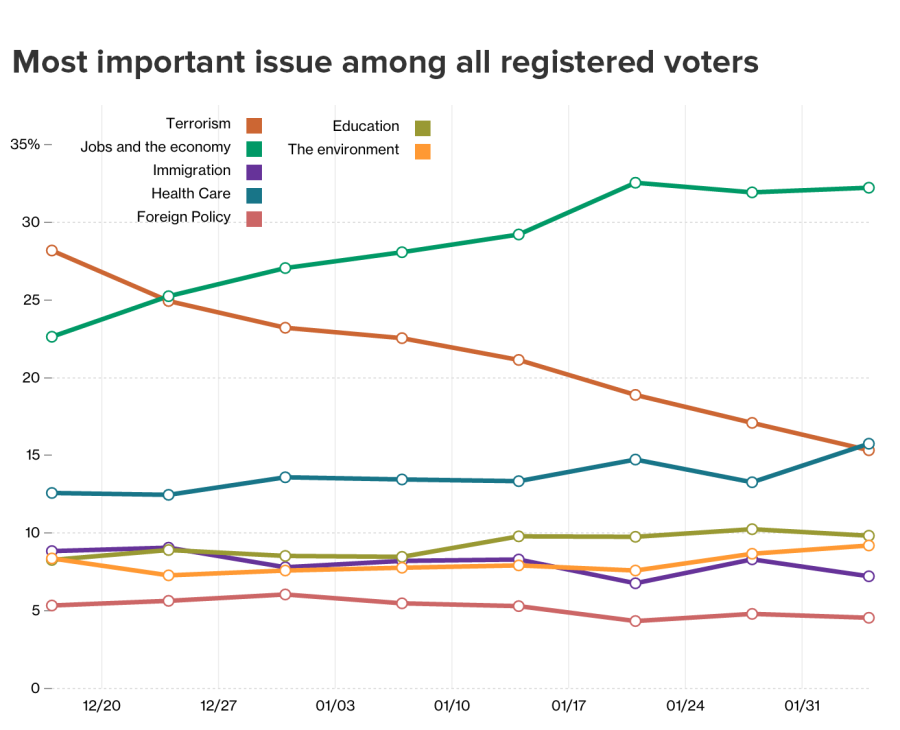Screen dimensions: 900x730
Task: Click The environment orange legend swatch
Action: 423,151
